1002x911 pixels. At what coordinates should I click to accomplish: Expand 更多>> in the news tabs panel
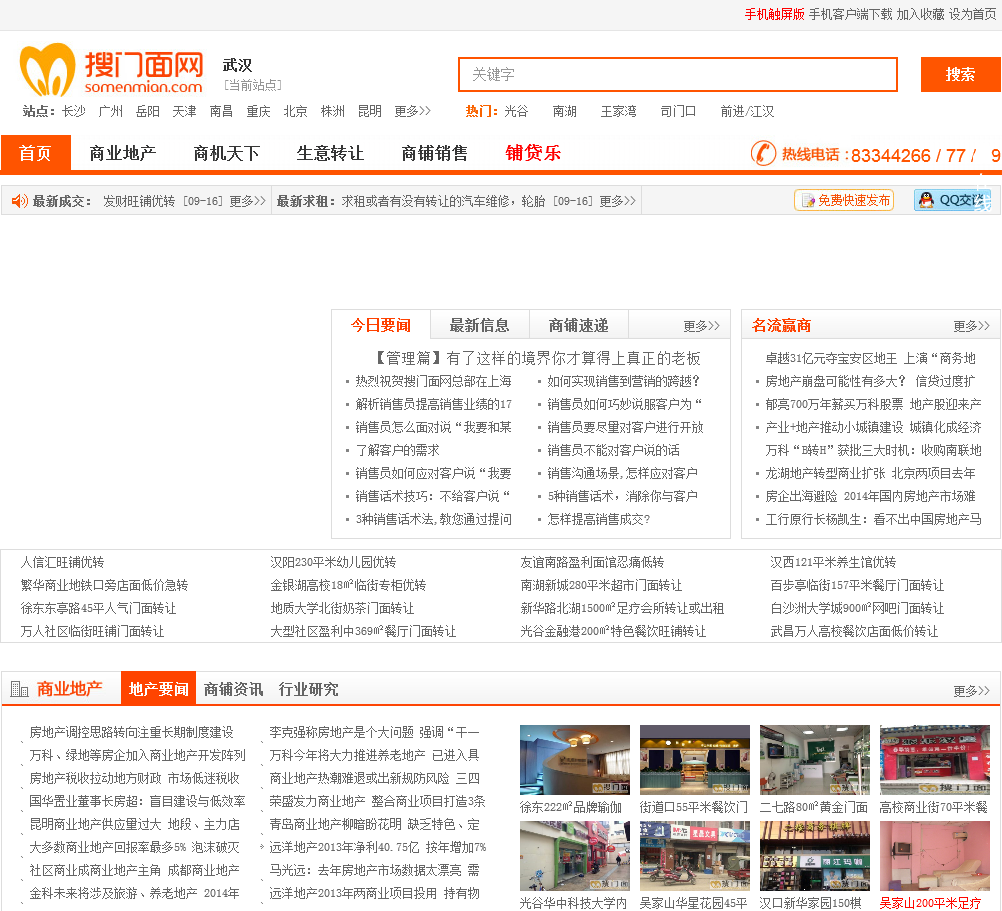coord(702,326)
